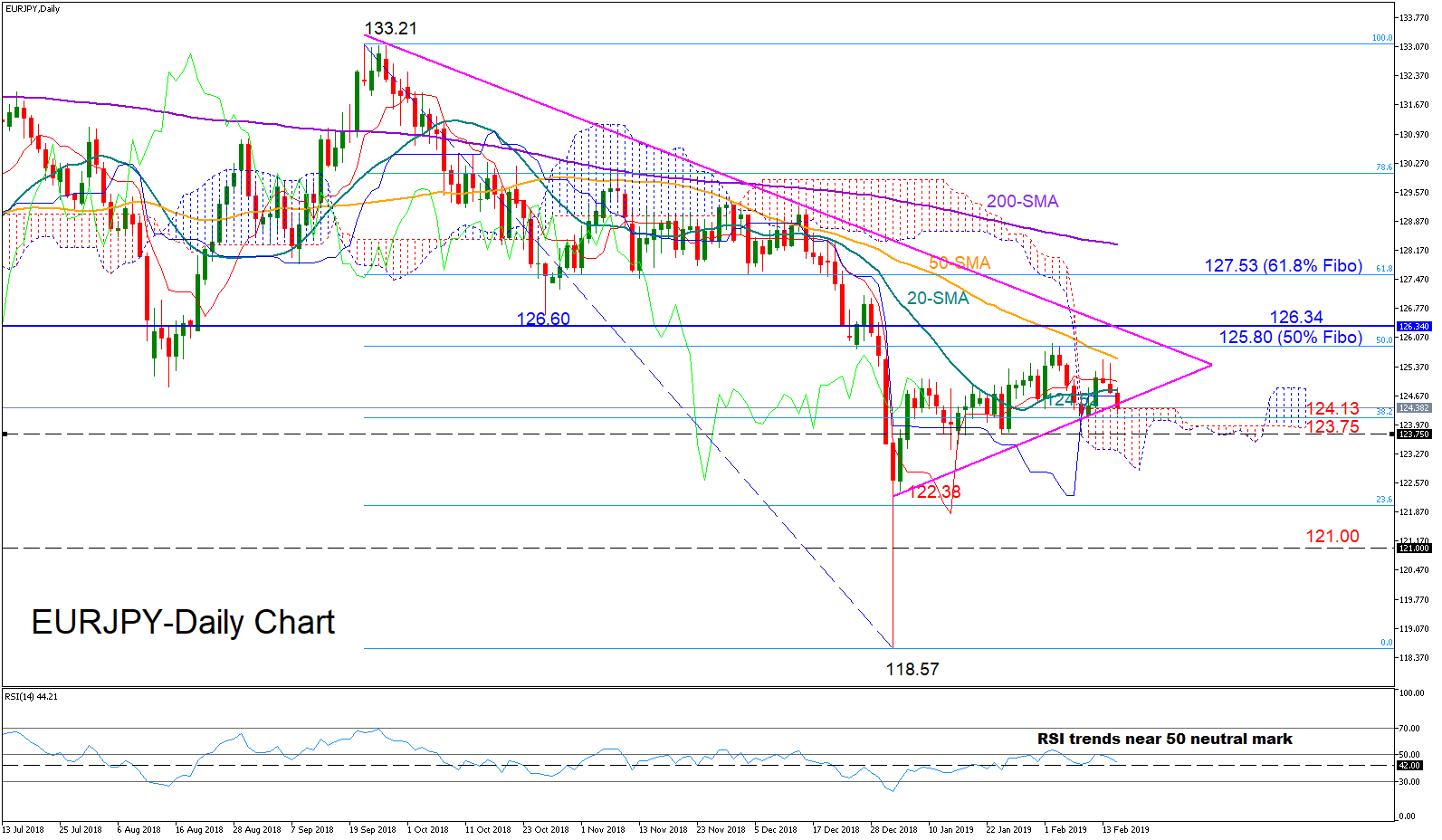The height and width of the screenshot is (840, 1442).
Task: Click the 70.00 RSI scale value
Action: tap(1410, 728)
